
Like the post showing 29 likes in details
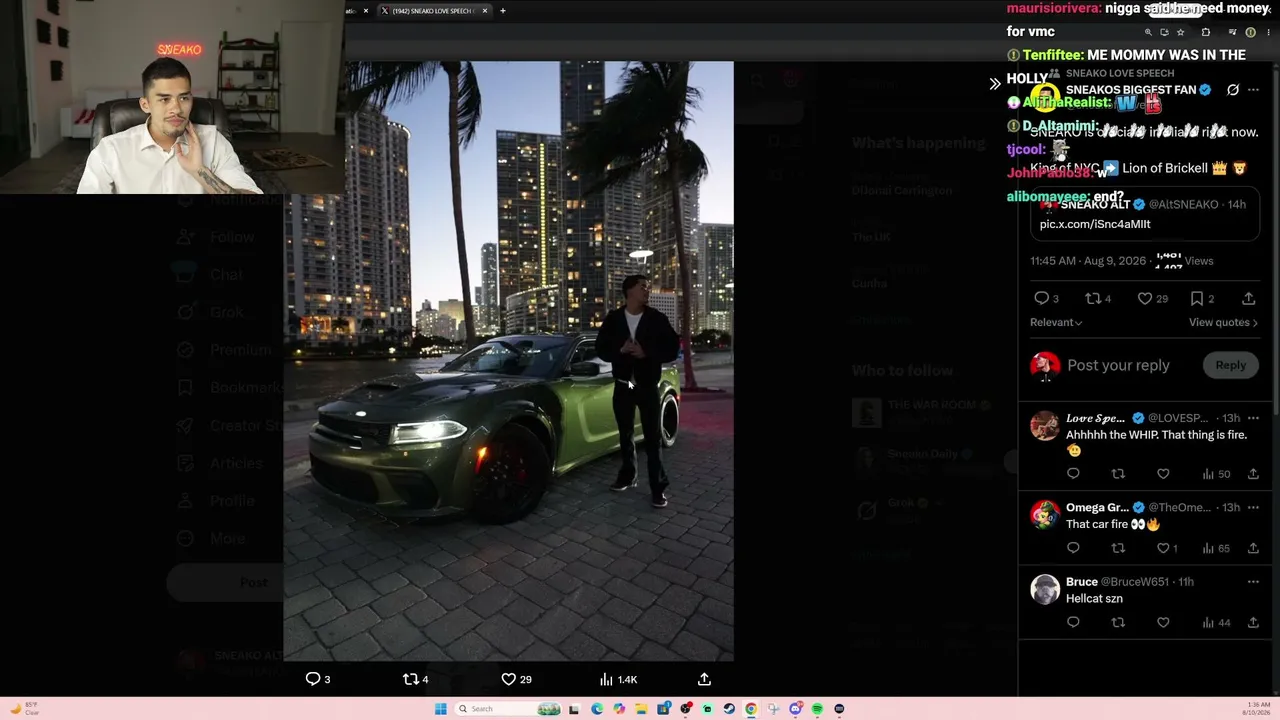1145,298
